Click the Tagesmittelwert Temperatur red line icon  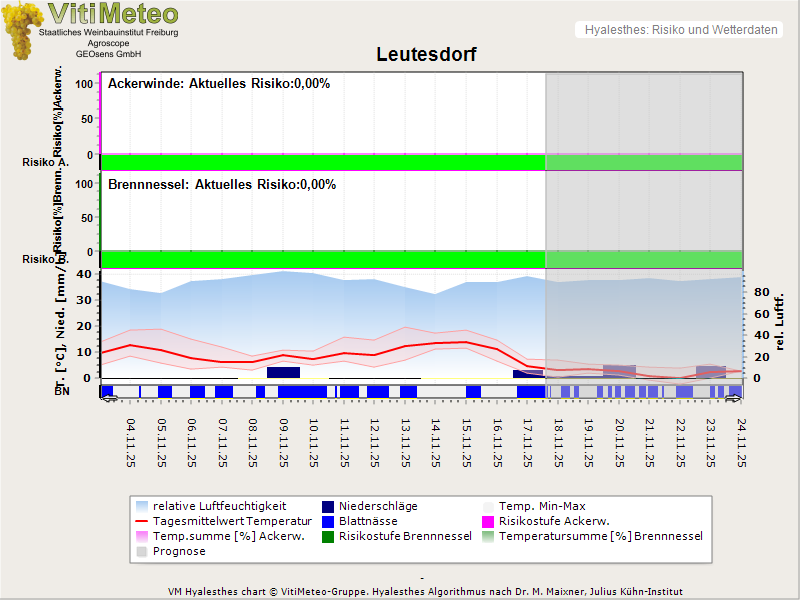pyautogui.click(x=141, y=521)
